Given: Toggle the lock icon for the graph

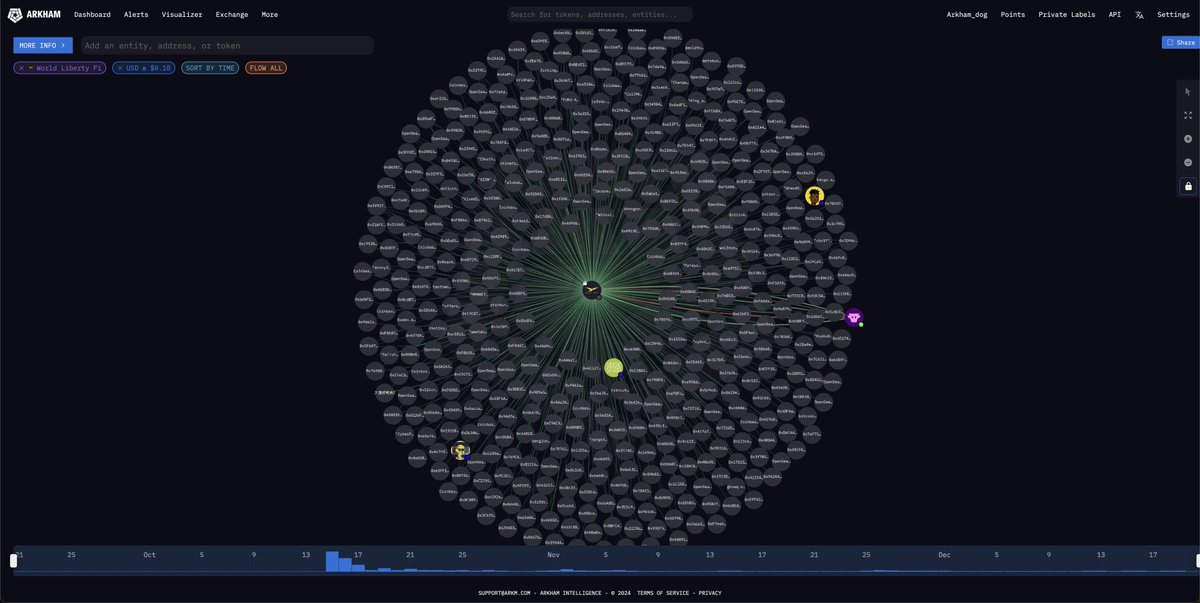Looking at the screenshot, I should point(1188,186).
